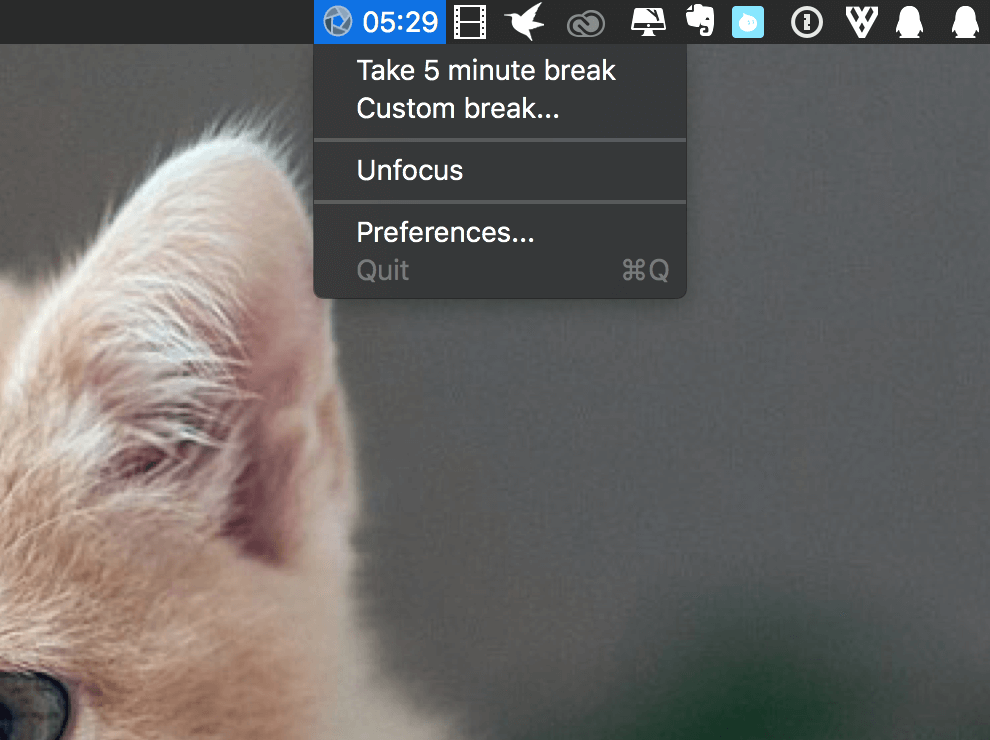Click the white bird menu bar icon
Image resolution: width=990 pixels, height=740 pixels.
tap(525, 22)
